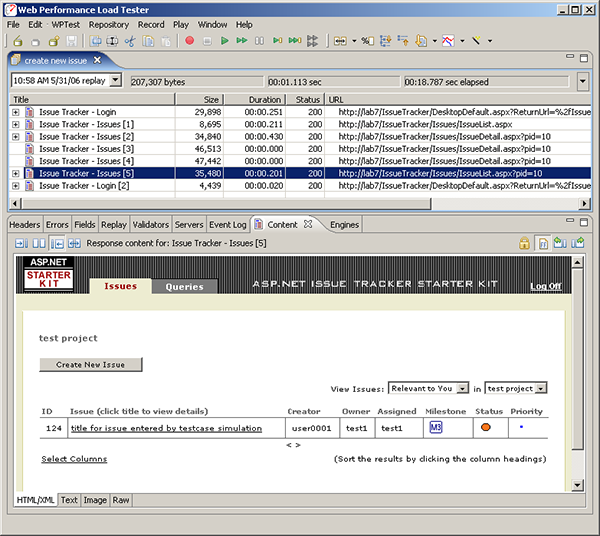Click the single-step play icon
This screenshot has width=600, height=536.
(x=277, y=41)
